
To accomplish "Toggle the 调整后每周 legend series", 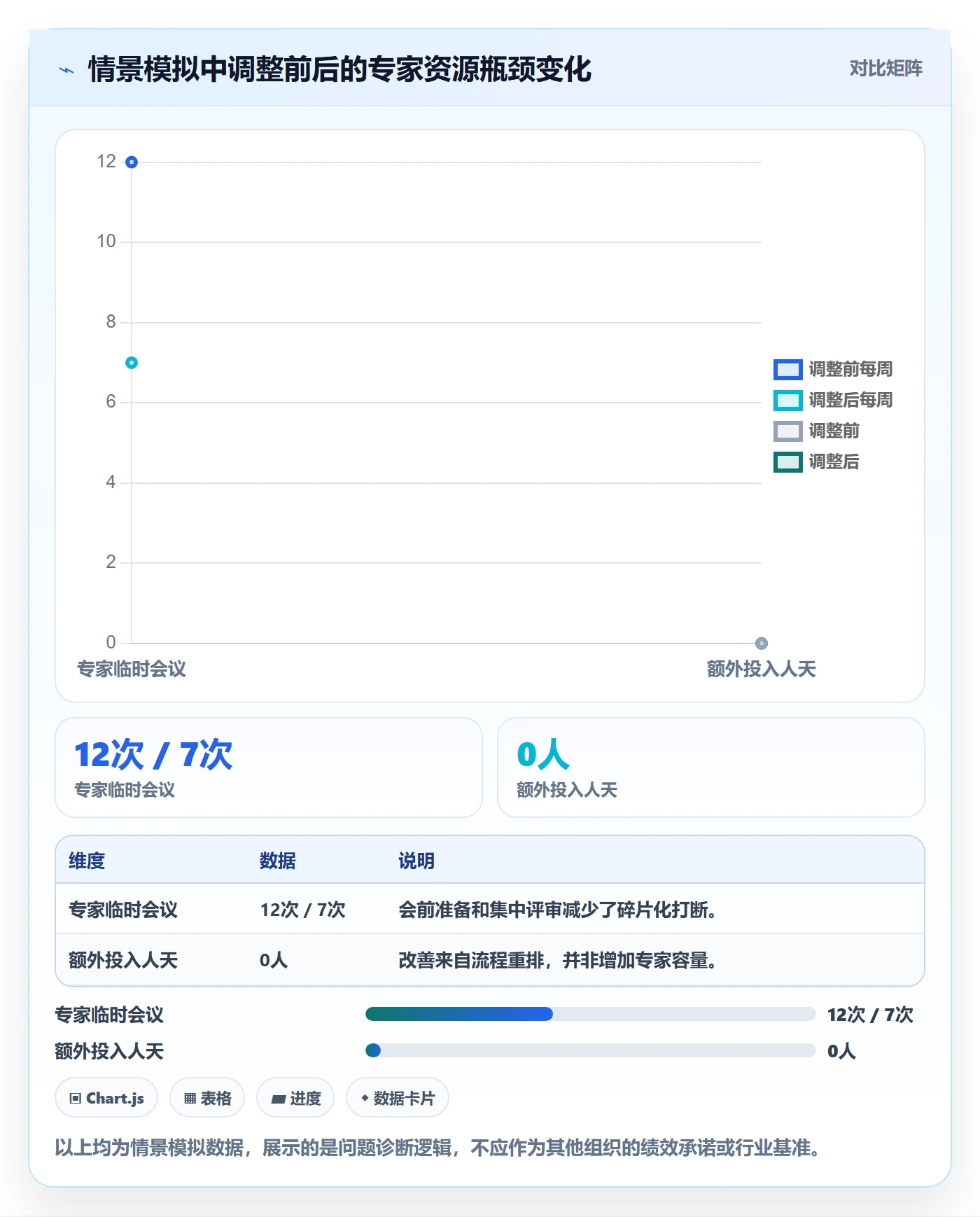I will [x=833, y=400].
